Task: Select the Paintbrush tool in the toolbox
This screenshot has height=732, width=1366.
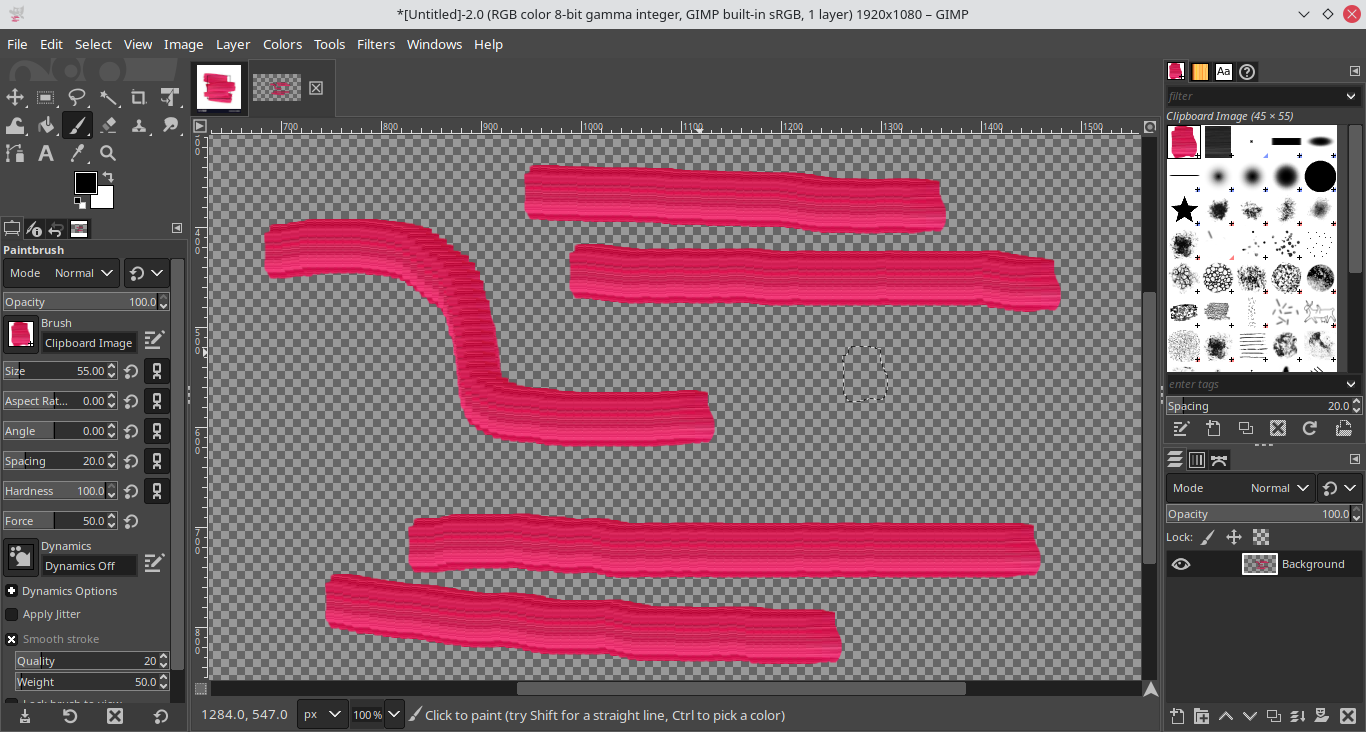Action: point(77,125)
